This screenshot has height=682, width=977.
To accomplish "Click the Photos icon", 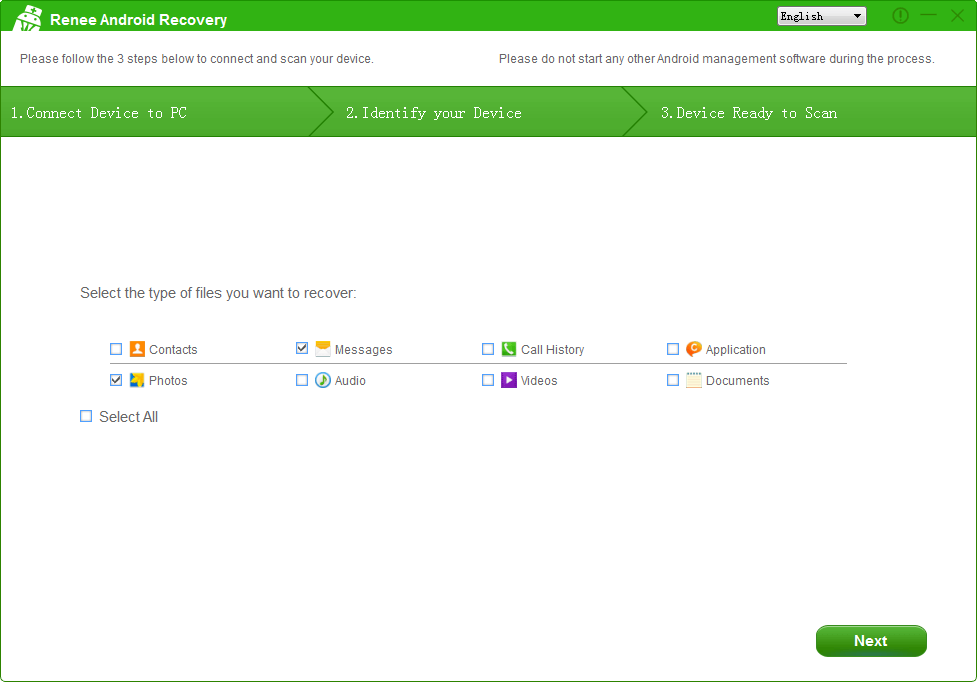I will click(x=138, y=380).
